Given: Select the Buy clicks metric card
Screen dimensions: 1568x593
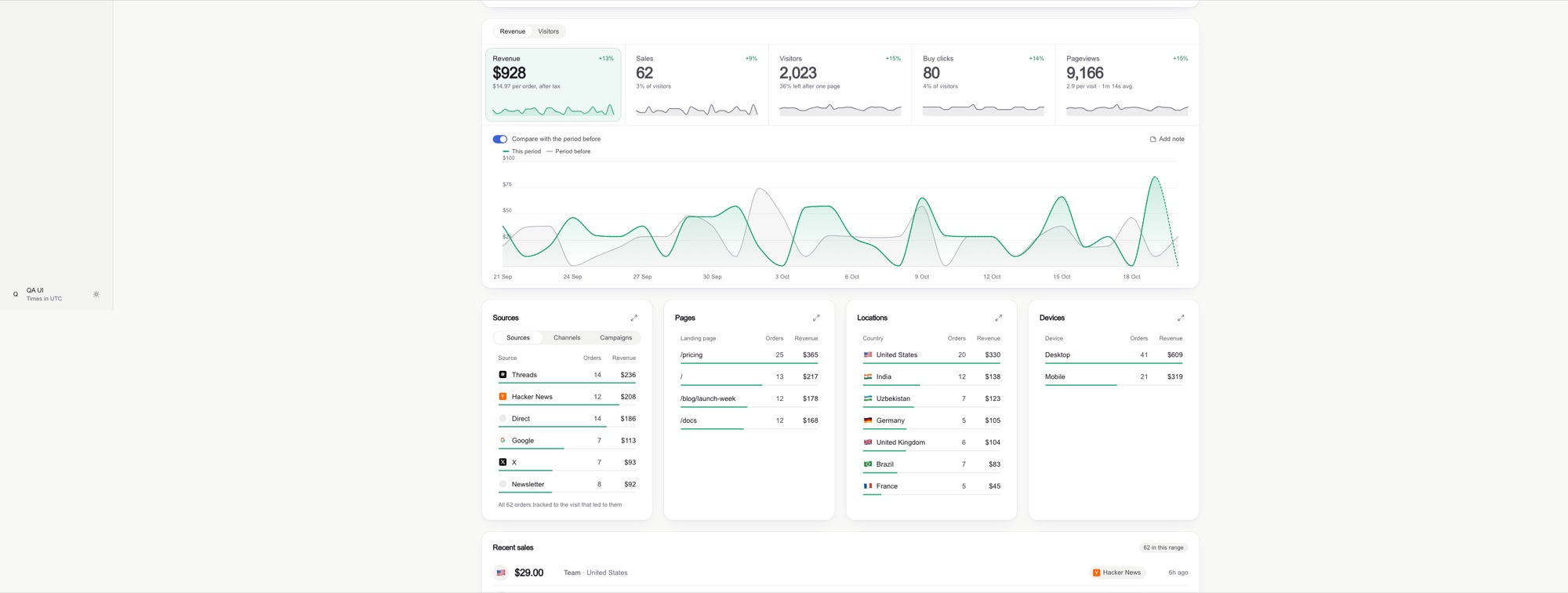Looking at the screenshot, I should [x=983, y=85].
